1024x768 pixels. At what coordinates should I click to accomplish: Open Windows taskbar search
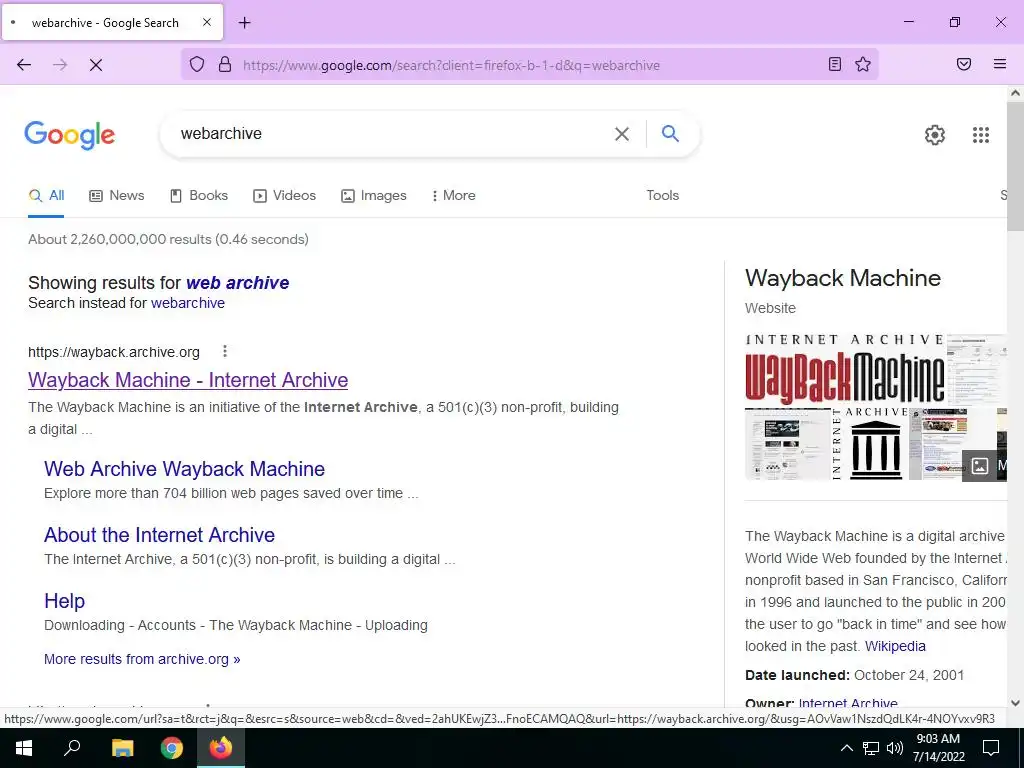[72, 748]
